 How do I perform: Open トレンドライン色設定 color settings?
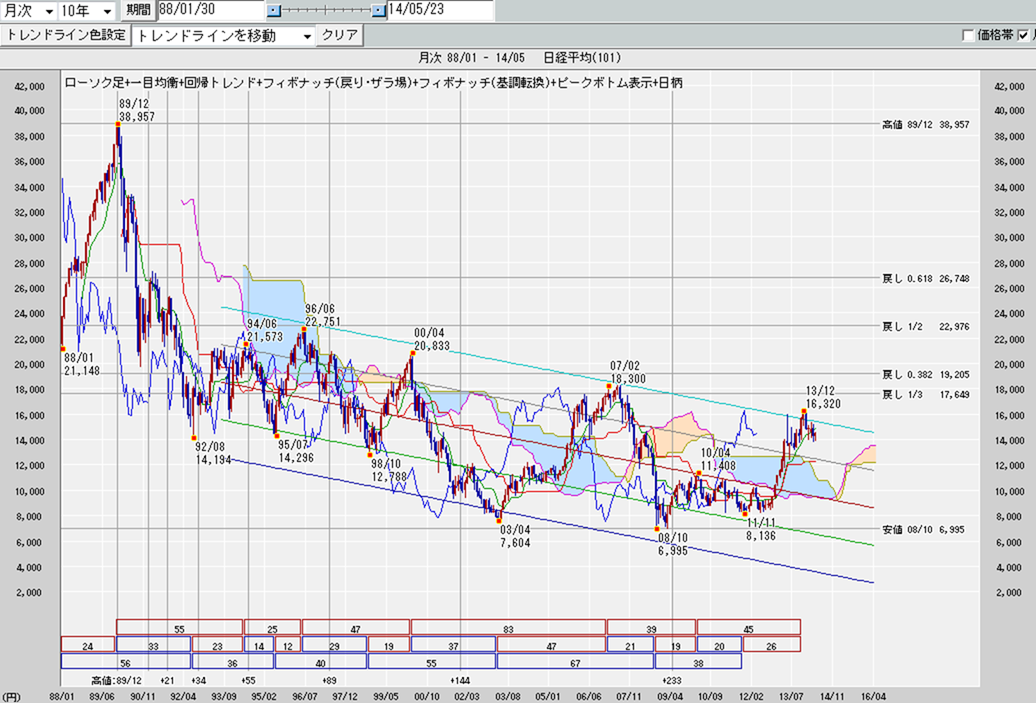coord(65,35)
